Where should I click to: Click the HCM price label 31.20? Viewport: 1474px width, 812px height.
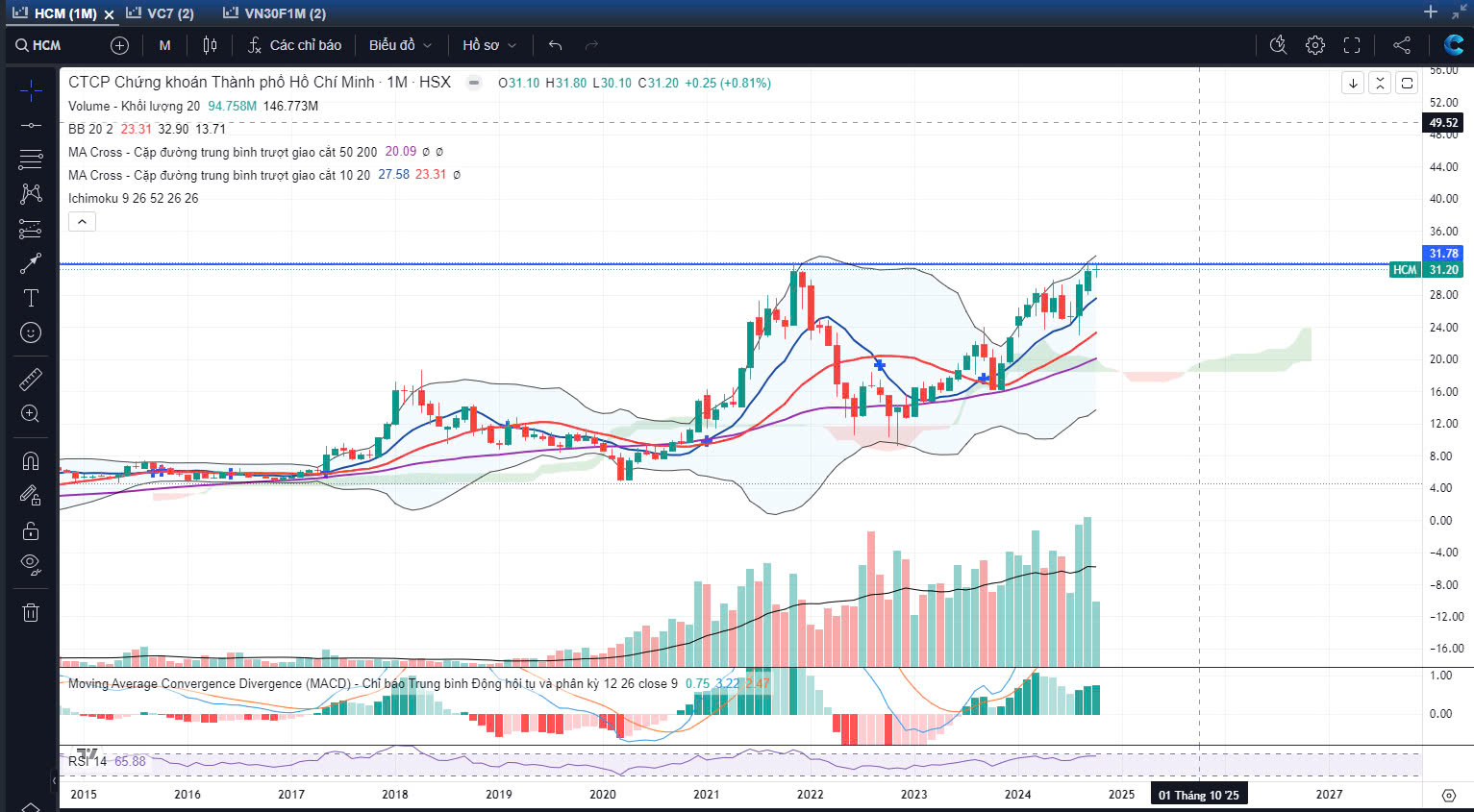point(1426,270)
